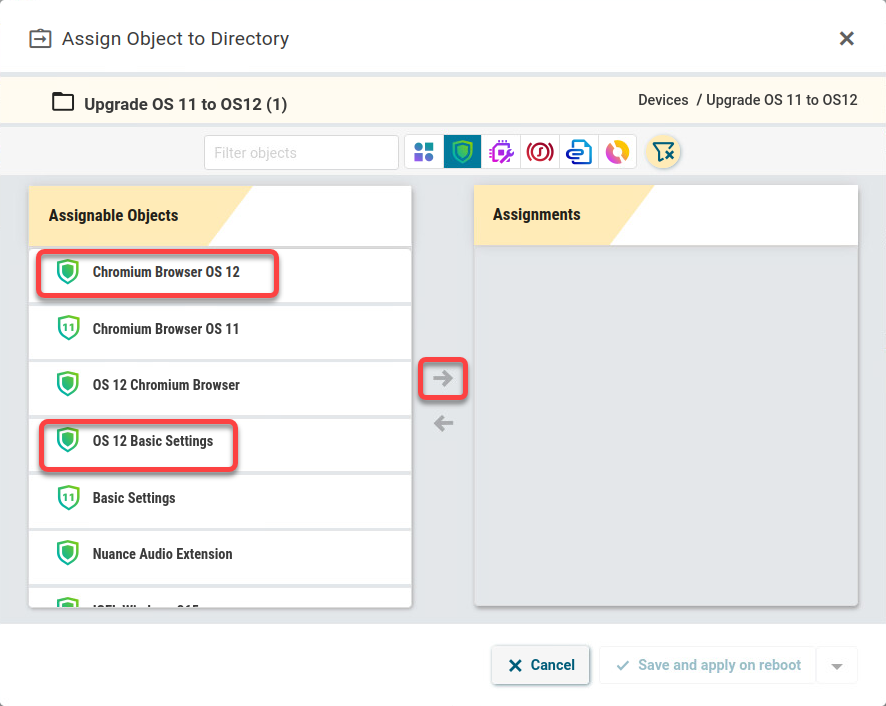Click the Assign Object to Directory header icon

click(x=40, y=38)
